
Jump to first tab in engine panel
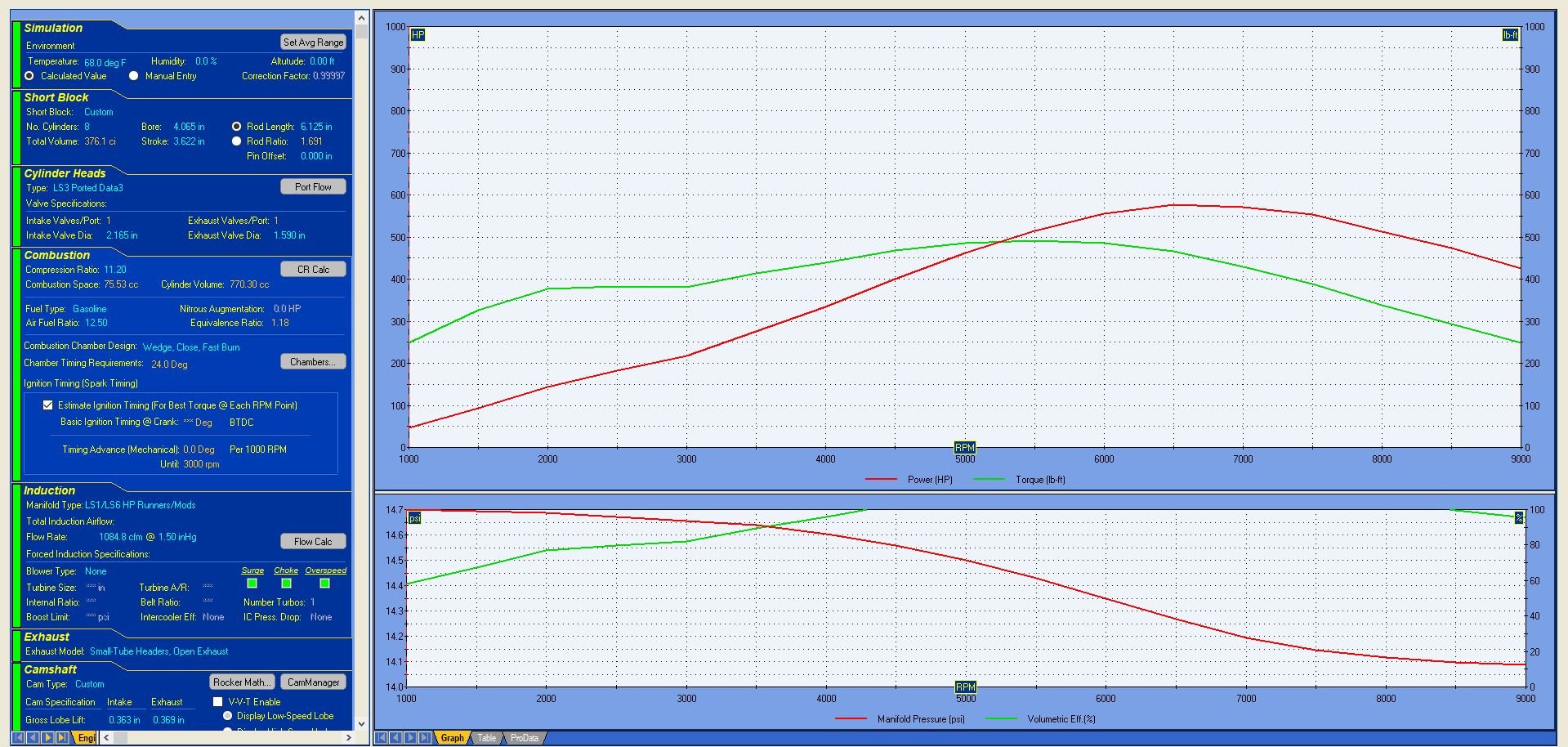[x=19, y=737]
